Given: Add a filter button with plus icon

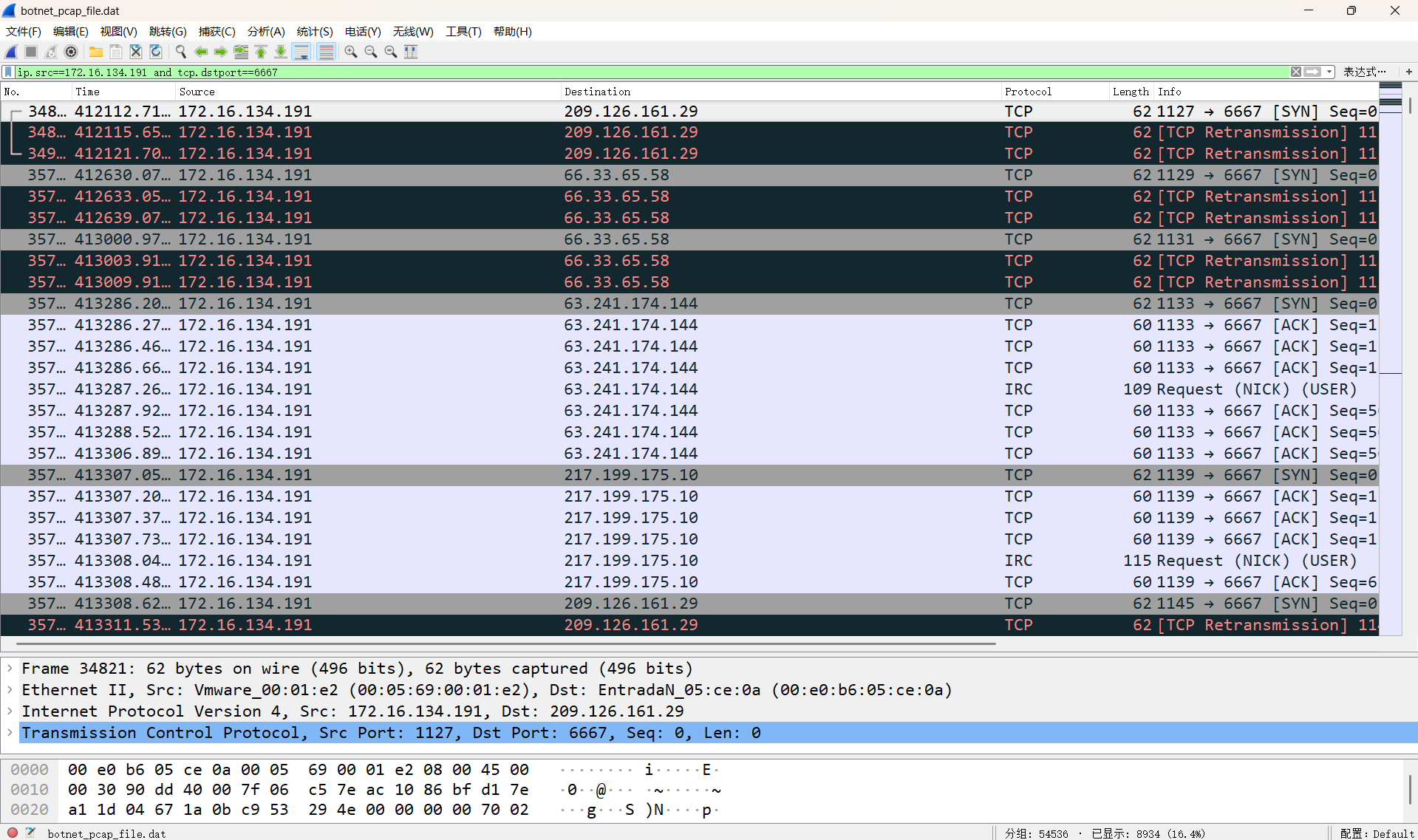Looking at the screenshot, I should [x=1409, y=72].
